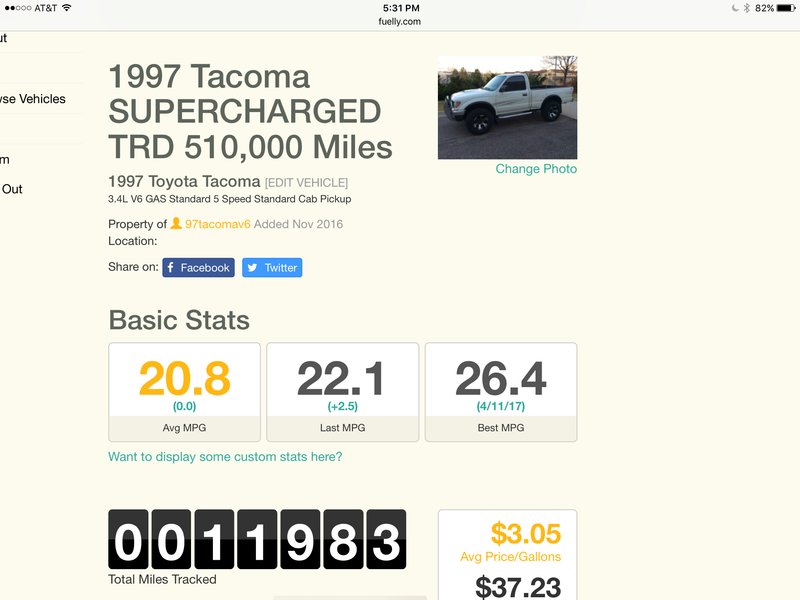Select the Out item in sidebar
Screen dimensions: 800x600
click(x=12, y=189)
